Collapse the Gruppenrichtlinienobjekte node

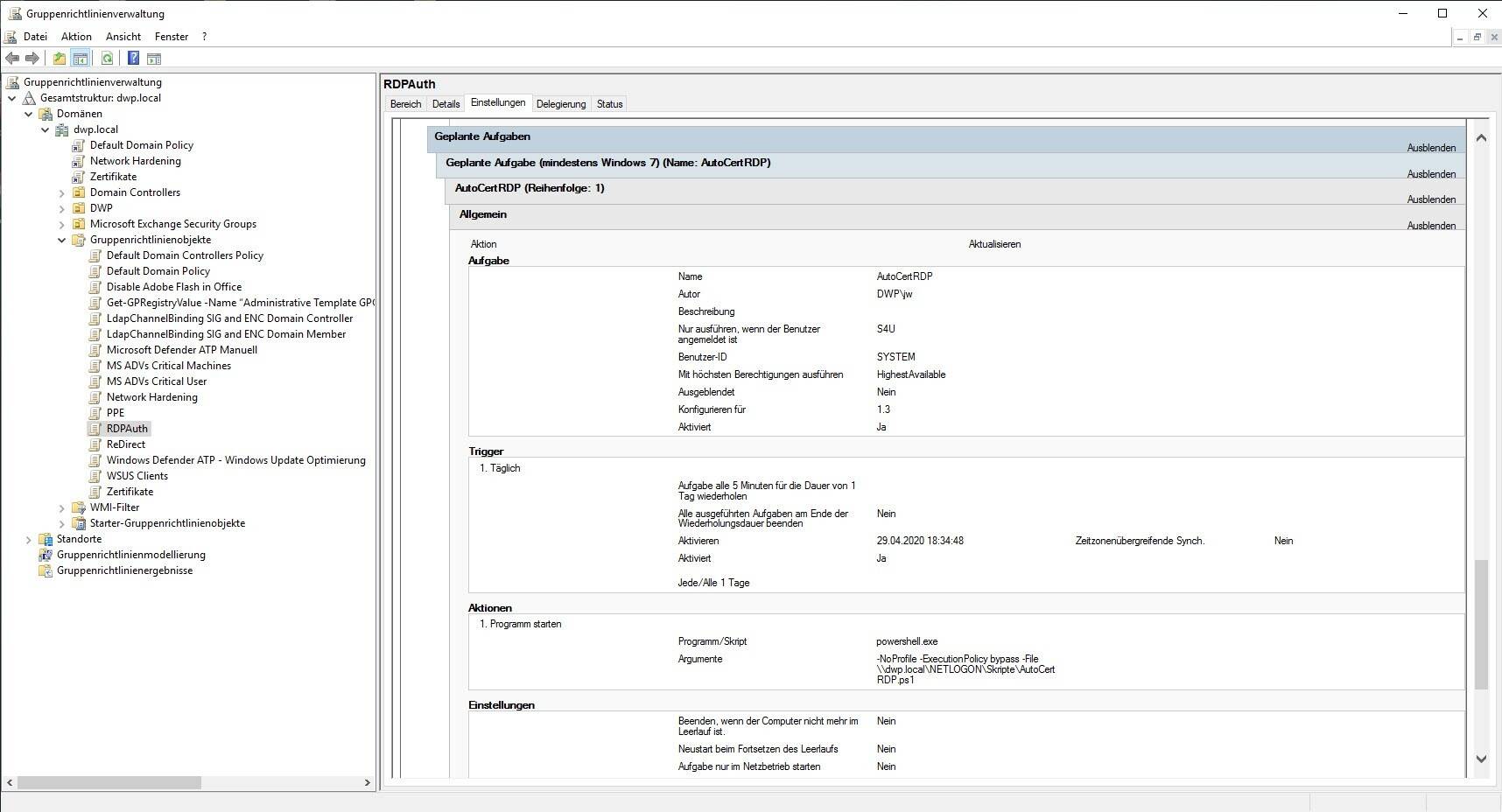pos(62,240)
